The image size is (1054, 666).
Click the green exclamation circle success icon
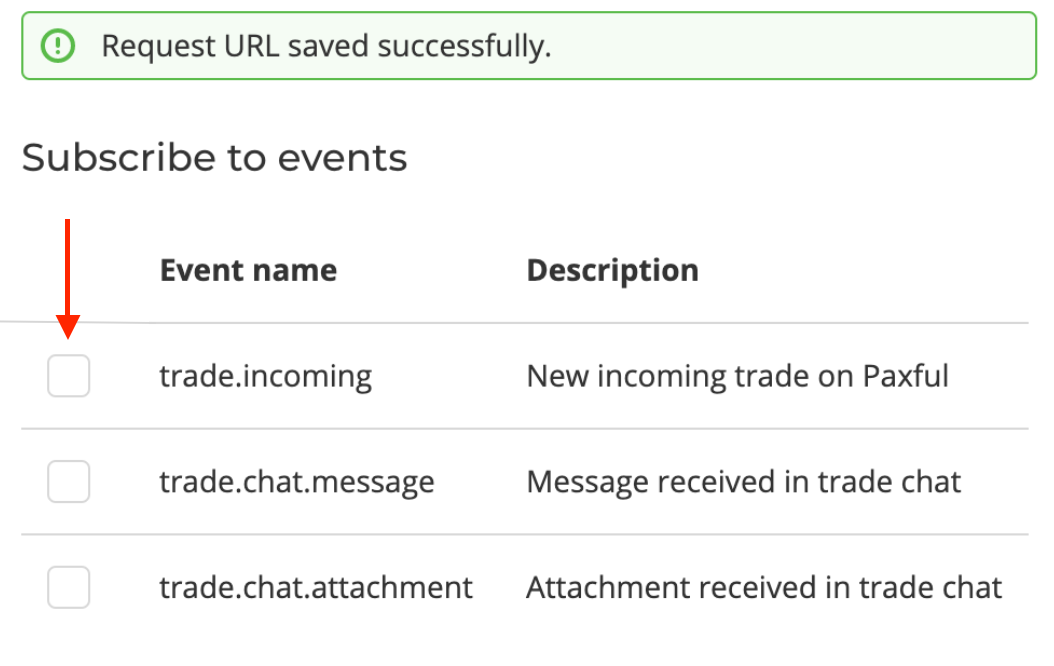[58, 46]
